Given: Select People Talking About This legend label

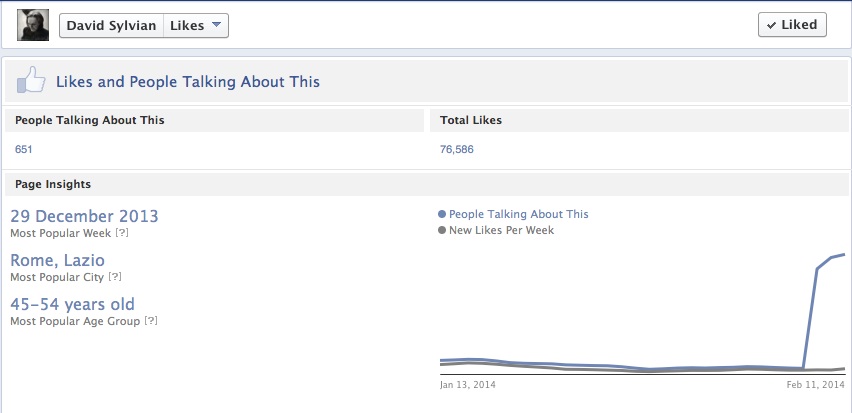Looking at the screenshot, I should coord(519,214).
